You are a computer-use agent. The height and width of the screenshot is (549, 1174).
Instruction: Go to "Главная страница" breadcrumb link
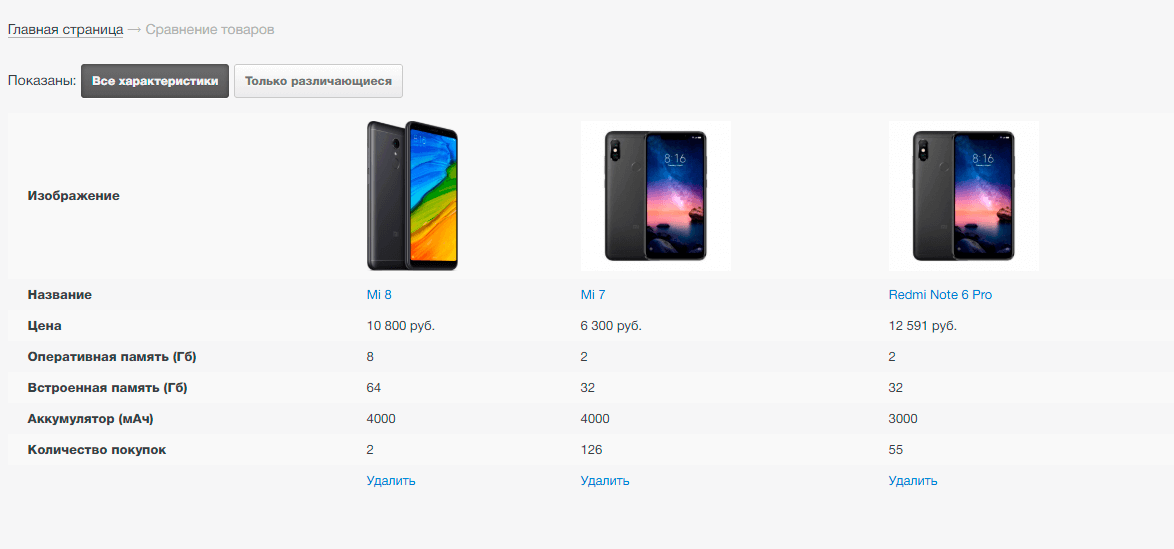pyautogui.click(x=65, y=30)
